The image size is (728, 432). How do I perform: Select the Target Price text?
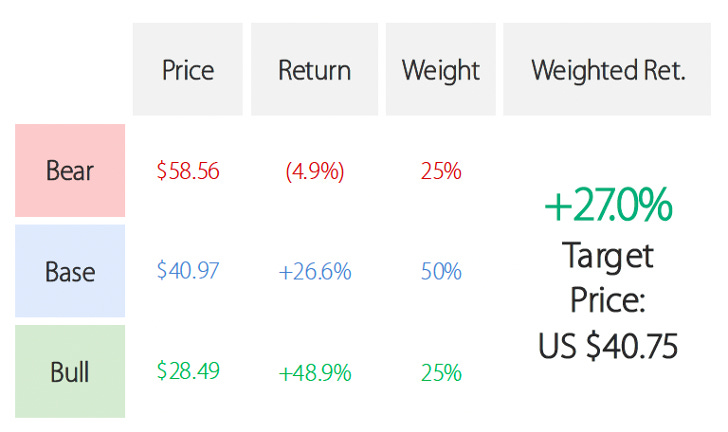point(608,278)
